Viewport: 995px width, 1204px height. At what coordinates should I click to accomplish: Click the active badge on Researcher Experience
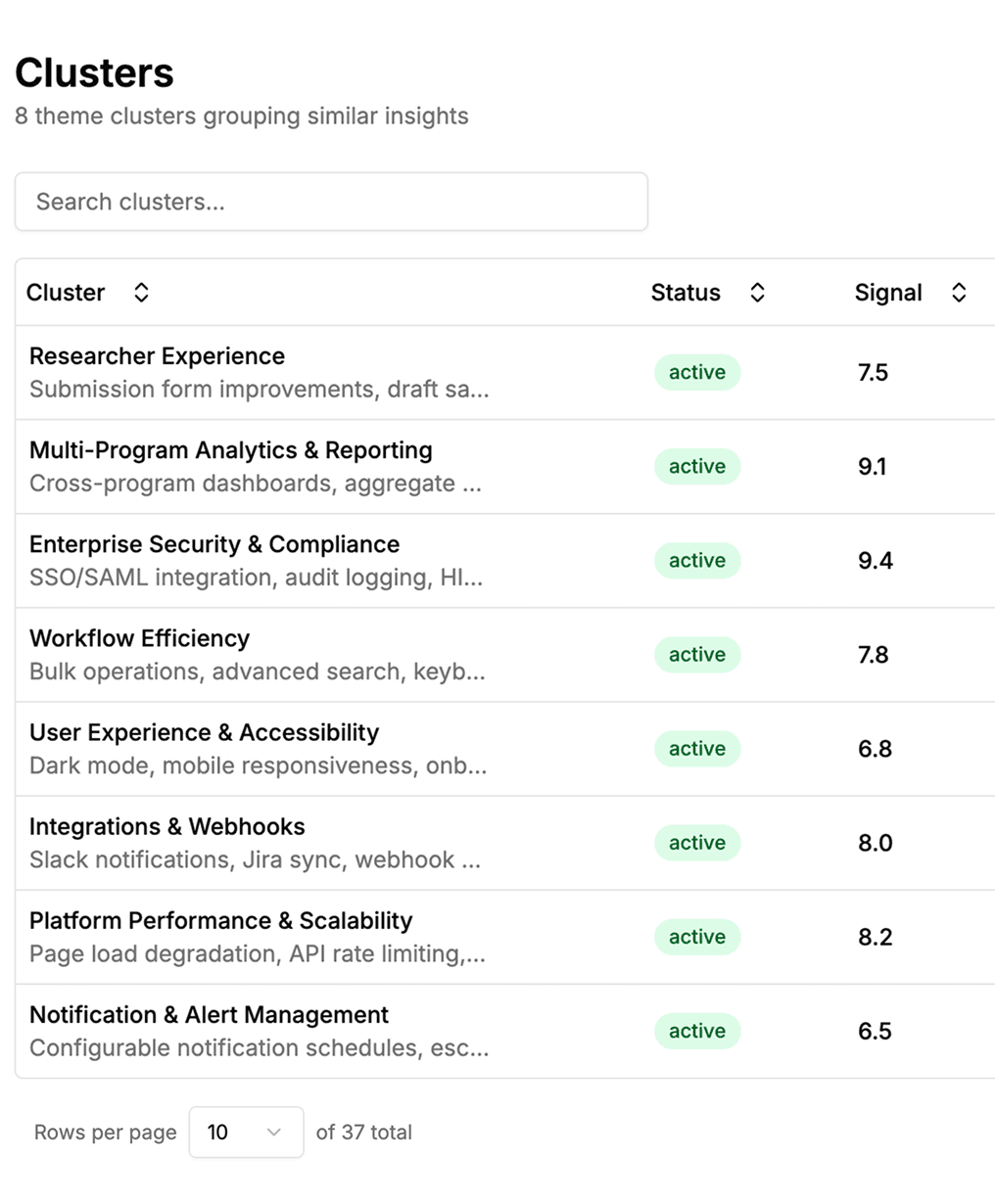pyautogui.click(x=696, y=372)
